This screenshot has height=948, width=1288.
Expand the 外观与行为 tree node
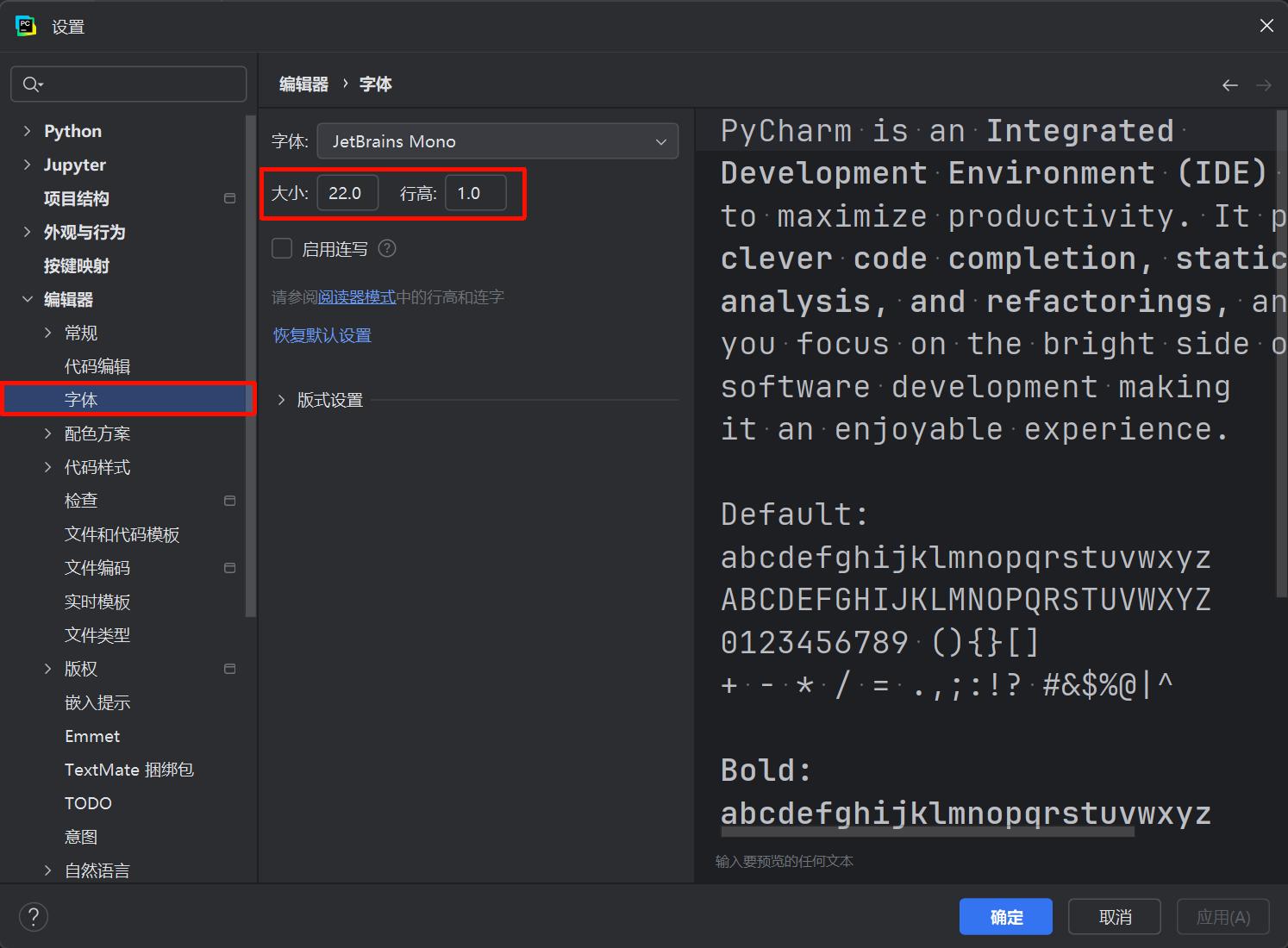coord(27,232)
